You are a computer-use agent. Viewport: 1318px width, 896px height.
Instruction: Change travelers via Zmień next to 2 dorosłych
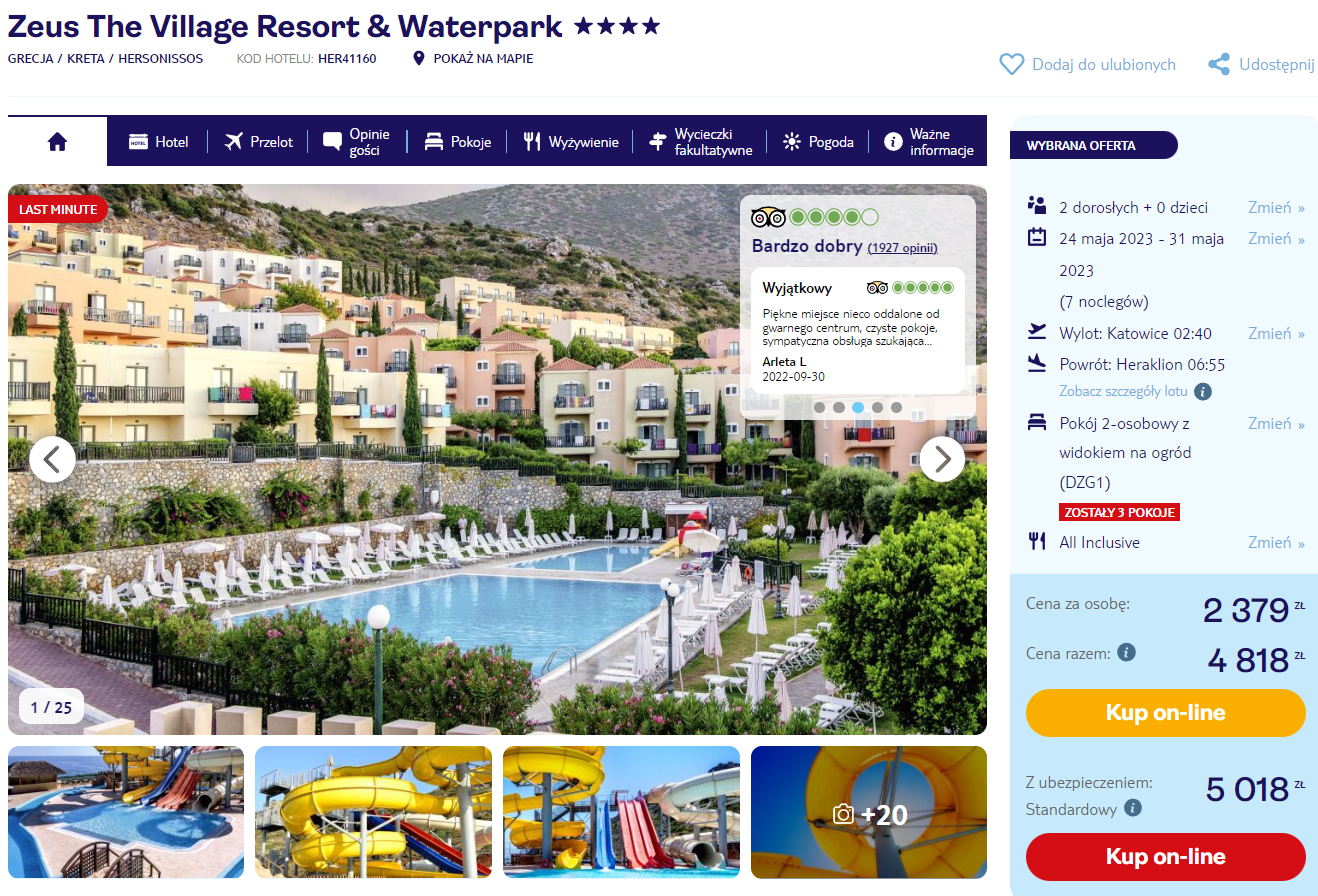pyautogui.click(x=1276, y=207)
